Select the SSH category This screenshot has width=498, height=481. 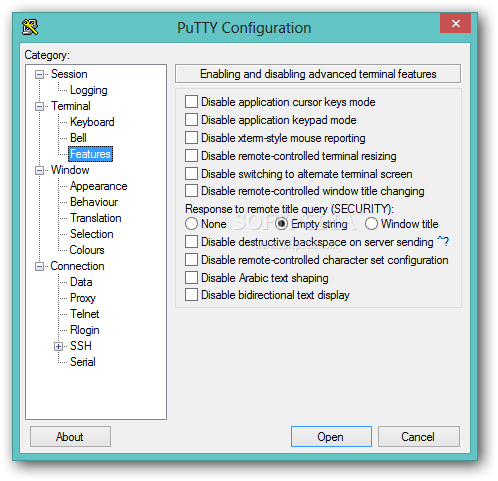pos(81,346)
